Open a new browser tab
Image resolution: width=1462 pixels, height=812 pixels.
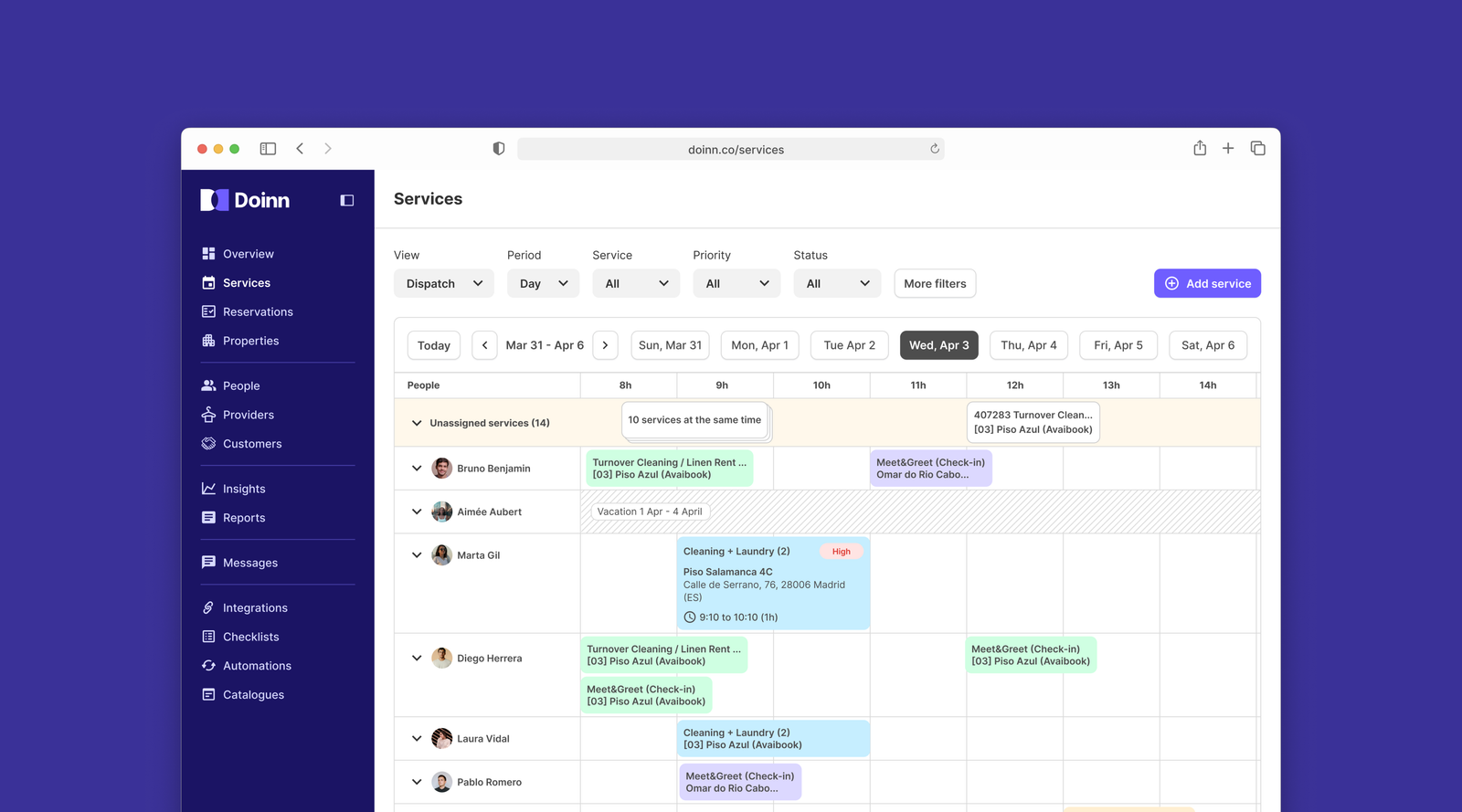tap(1228, 148)
